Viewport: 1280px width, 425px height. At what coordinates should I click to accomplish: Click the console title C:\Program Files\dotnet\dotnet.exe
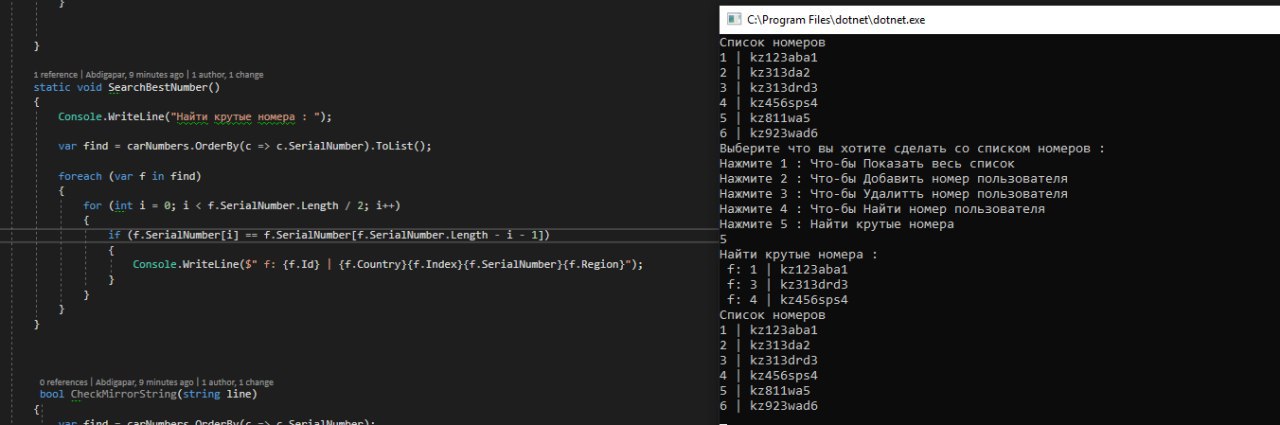(x=836, y=19)
